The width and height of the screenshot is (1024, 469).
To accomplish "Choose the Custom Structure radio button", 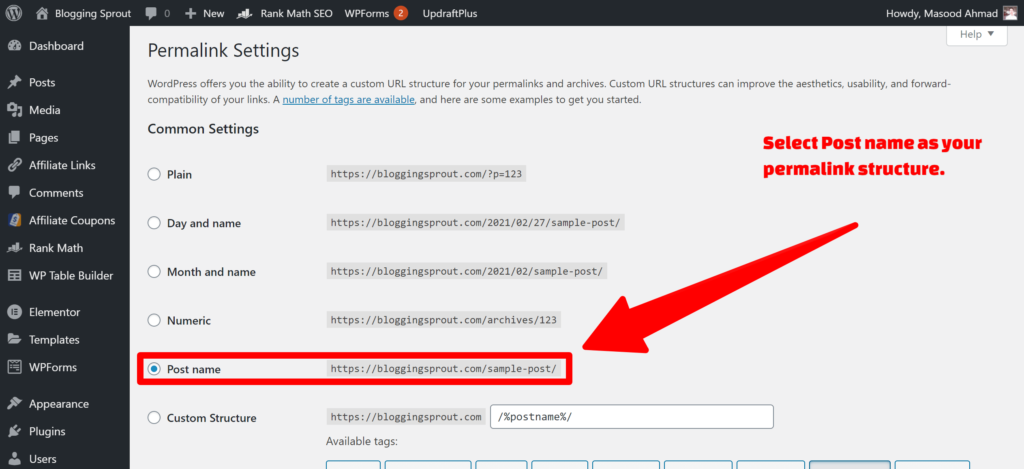I will tap(153, 417).
